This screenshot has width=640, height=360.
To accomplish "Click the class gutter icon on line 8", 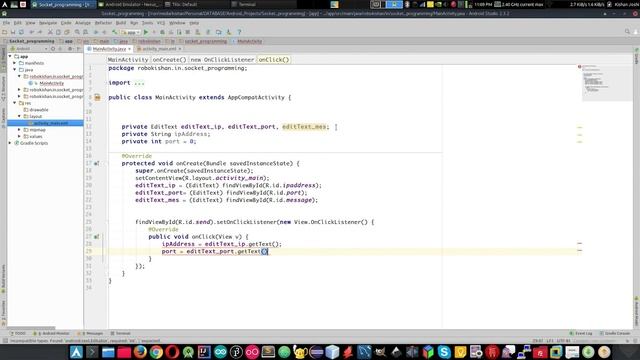I will (x=97, y=98).
